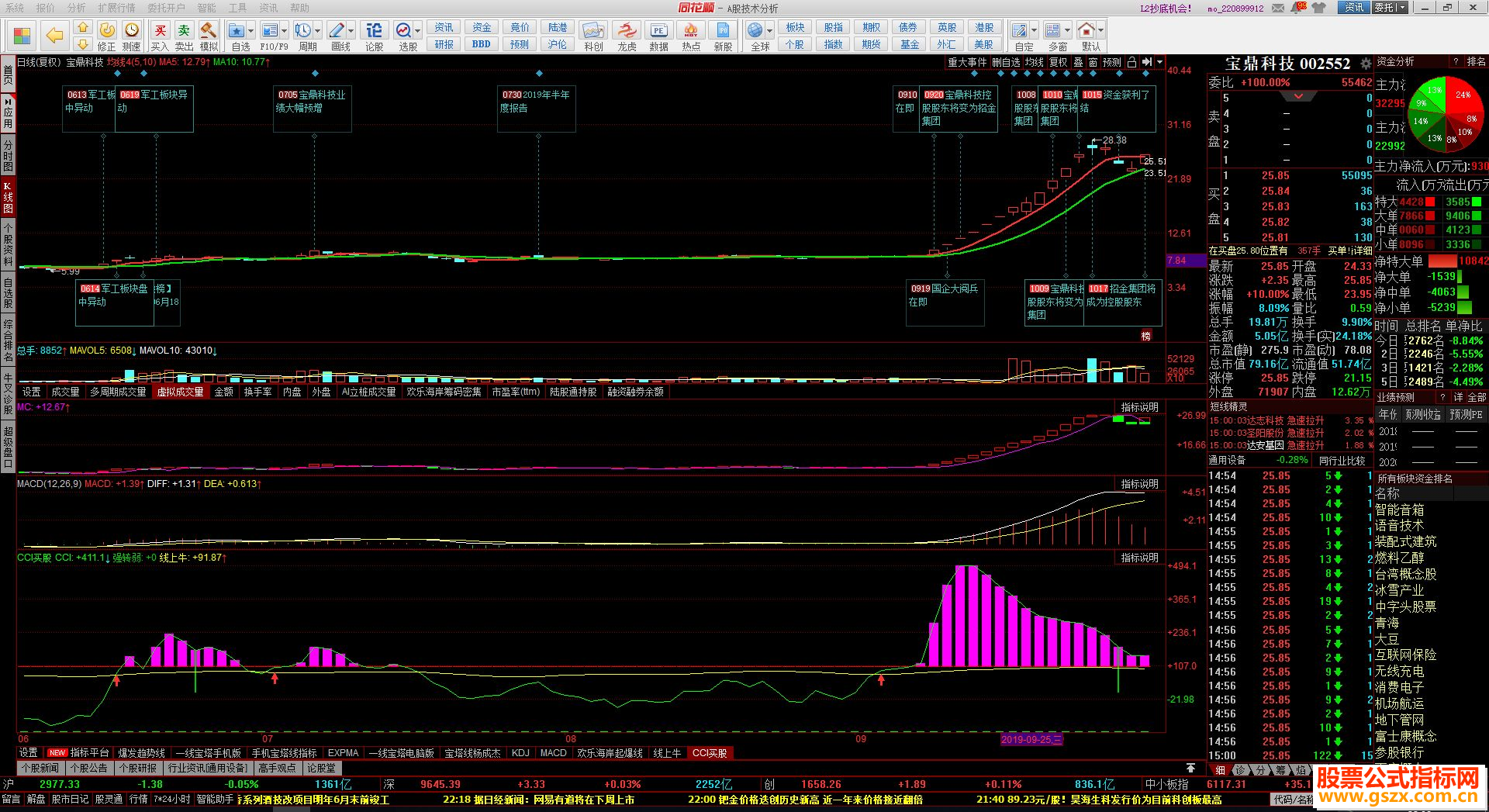Viewport: 1489px width, 812px height.
Task: Click the 资讯 news button
Action: 444,27
